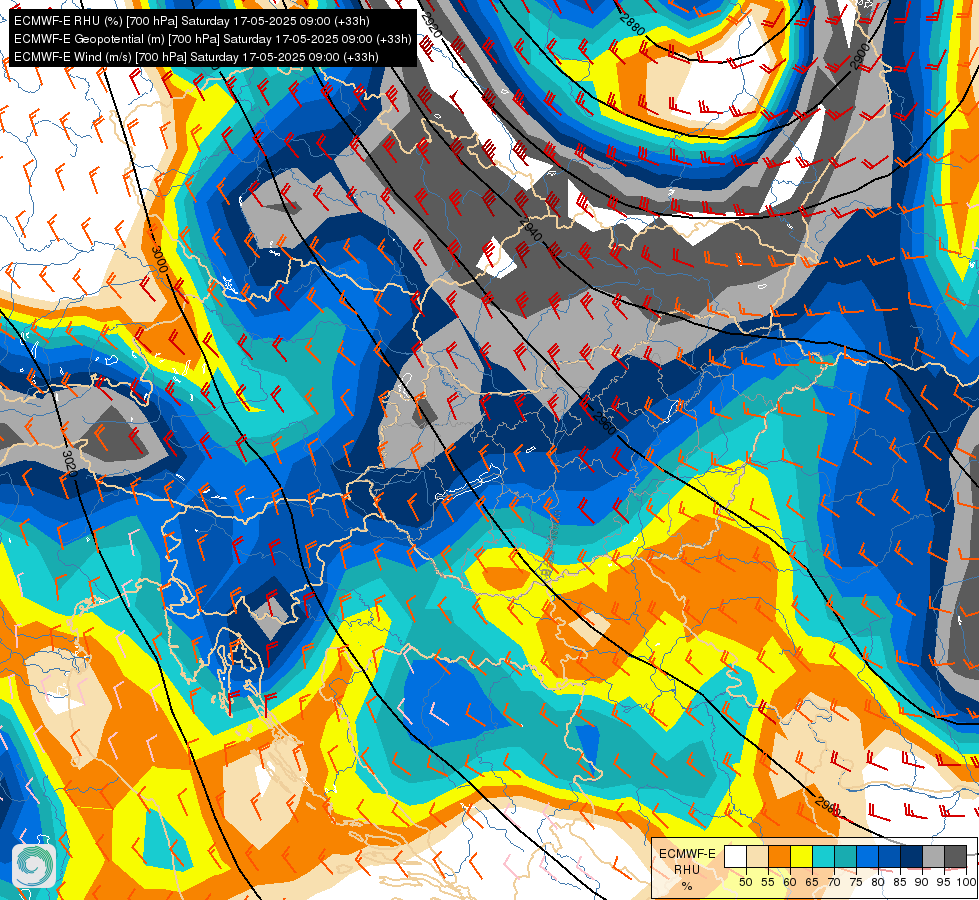Select the beige 50–55% legend swatch

coord(757,857)
